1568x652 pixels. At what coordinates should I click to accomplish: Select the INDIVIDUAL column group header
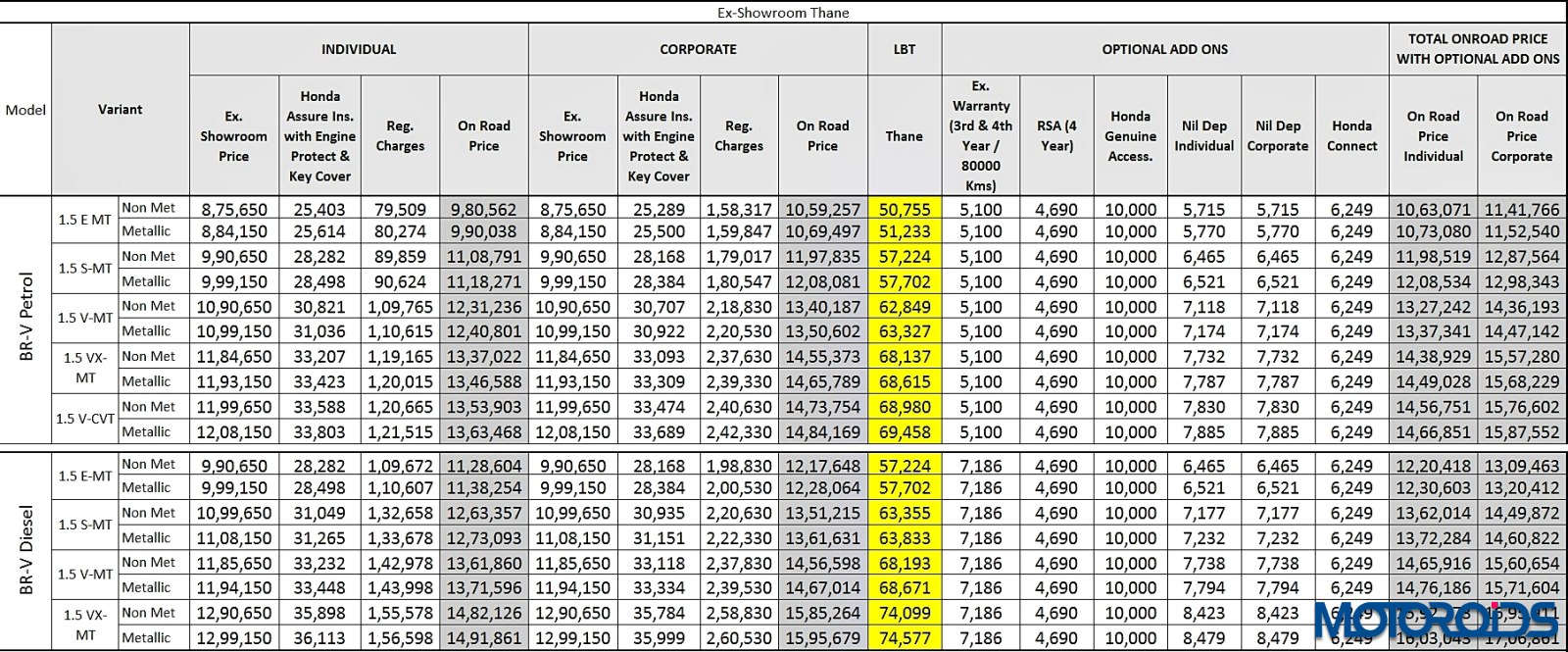359,49
